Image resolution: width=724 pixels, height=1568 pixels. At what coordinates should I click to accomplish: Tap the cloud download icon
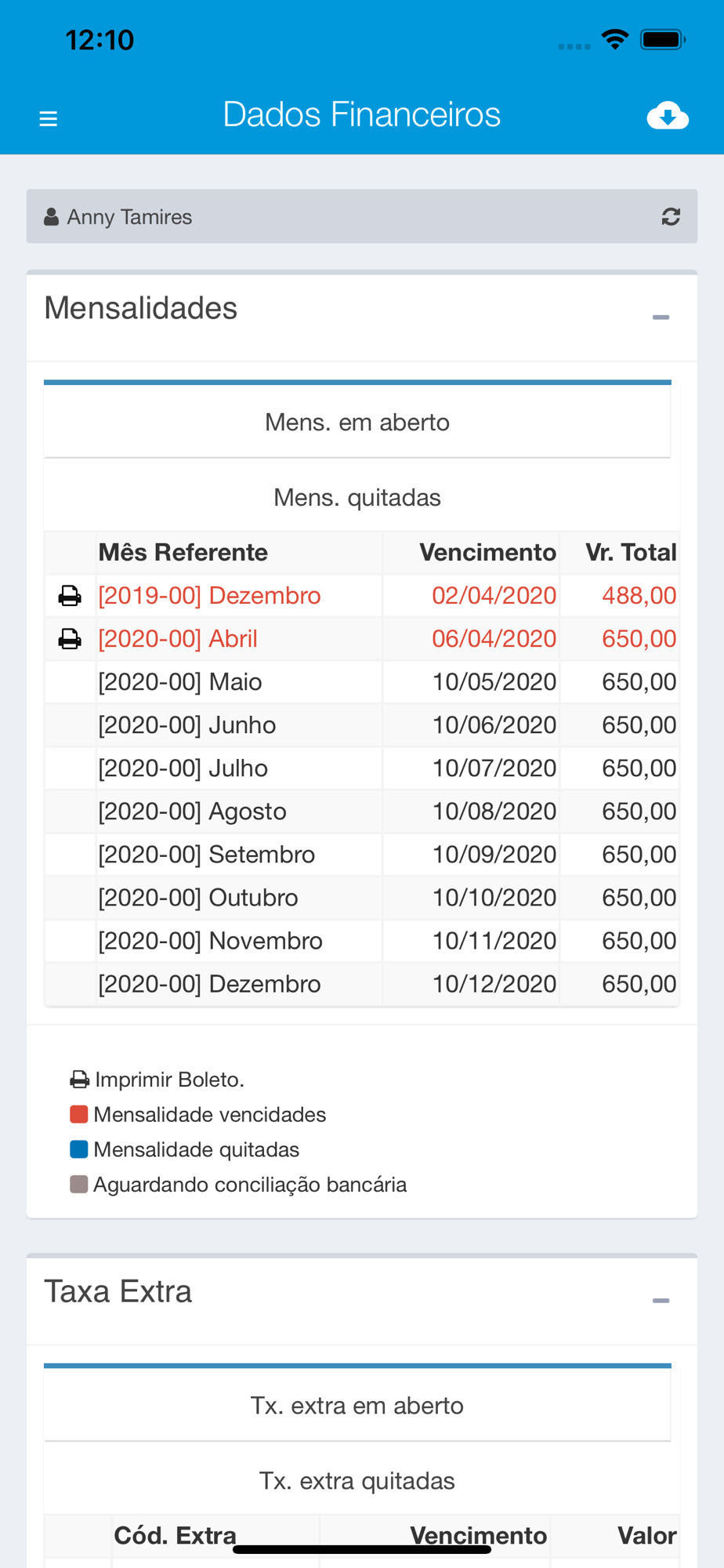click(x=668, y=116)
